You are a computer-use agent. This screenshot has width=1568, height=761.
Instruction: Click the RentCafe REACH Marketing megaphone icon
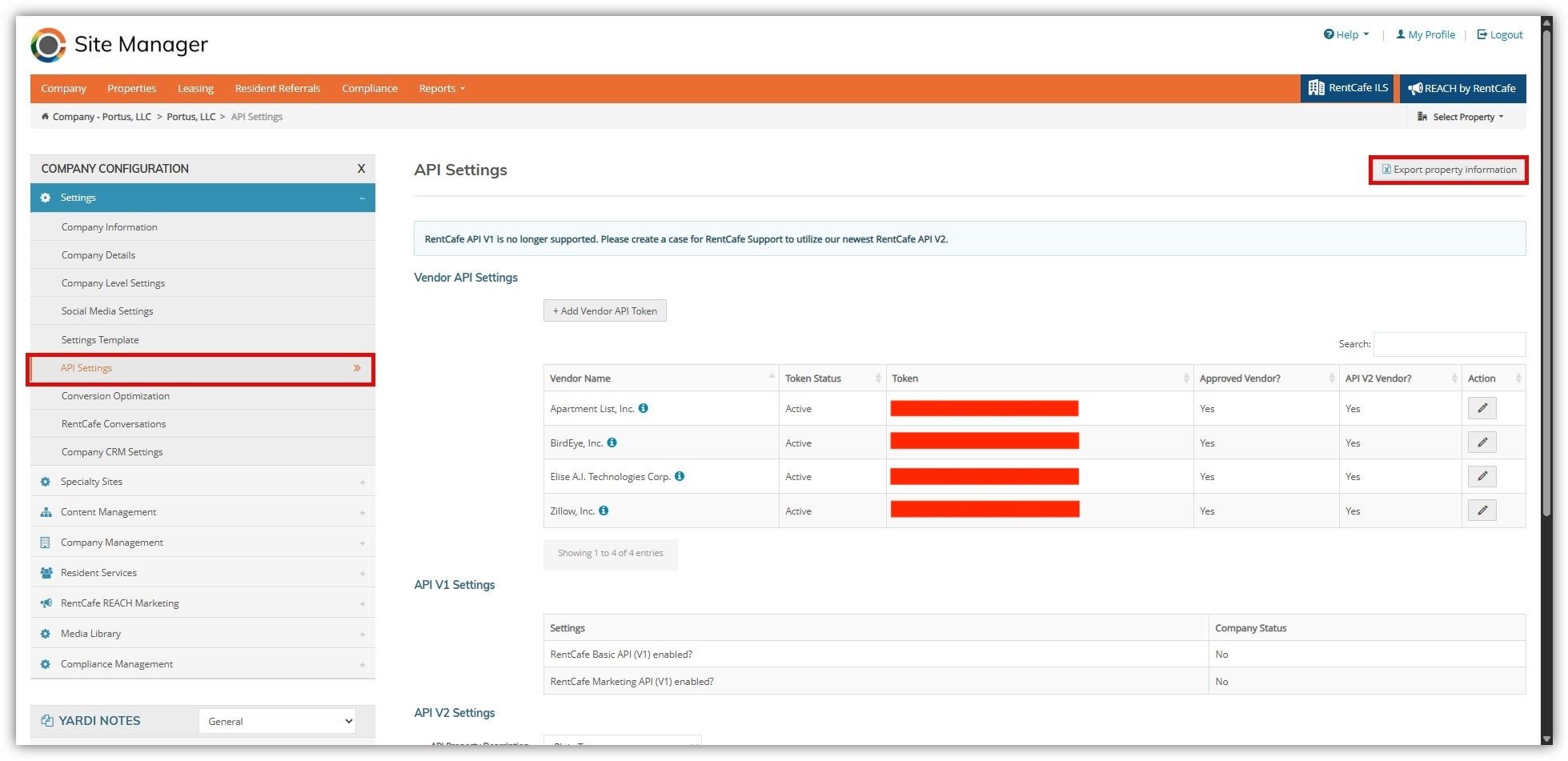pos(46,603)
